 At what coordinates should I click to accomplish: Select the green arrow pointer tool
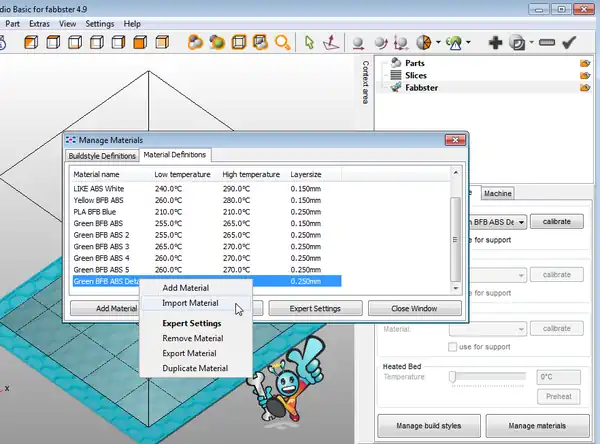coord(310,43)
